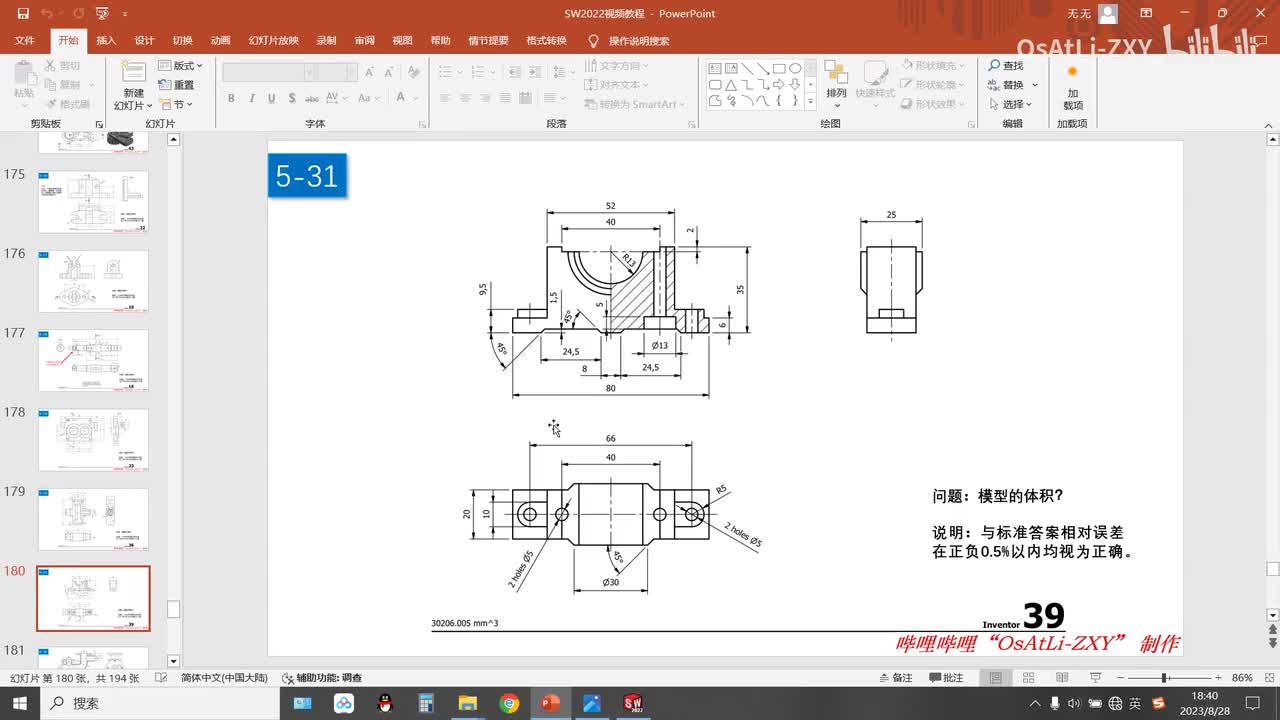This screenshot has height=720, width=1280.
Task: Select the ellipse shape in shapes gallery
Action: point(795,69)
